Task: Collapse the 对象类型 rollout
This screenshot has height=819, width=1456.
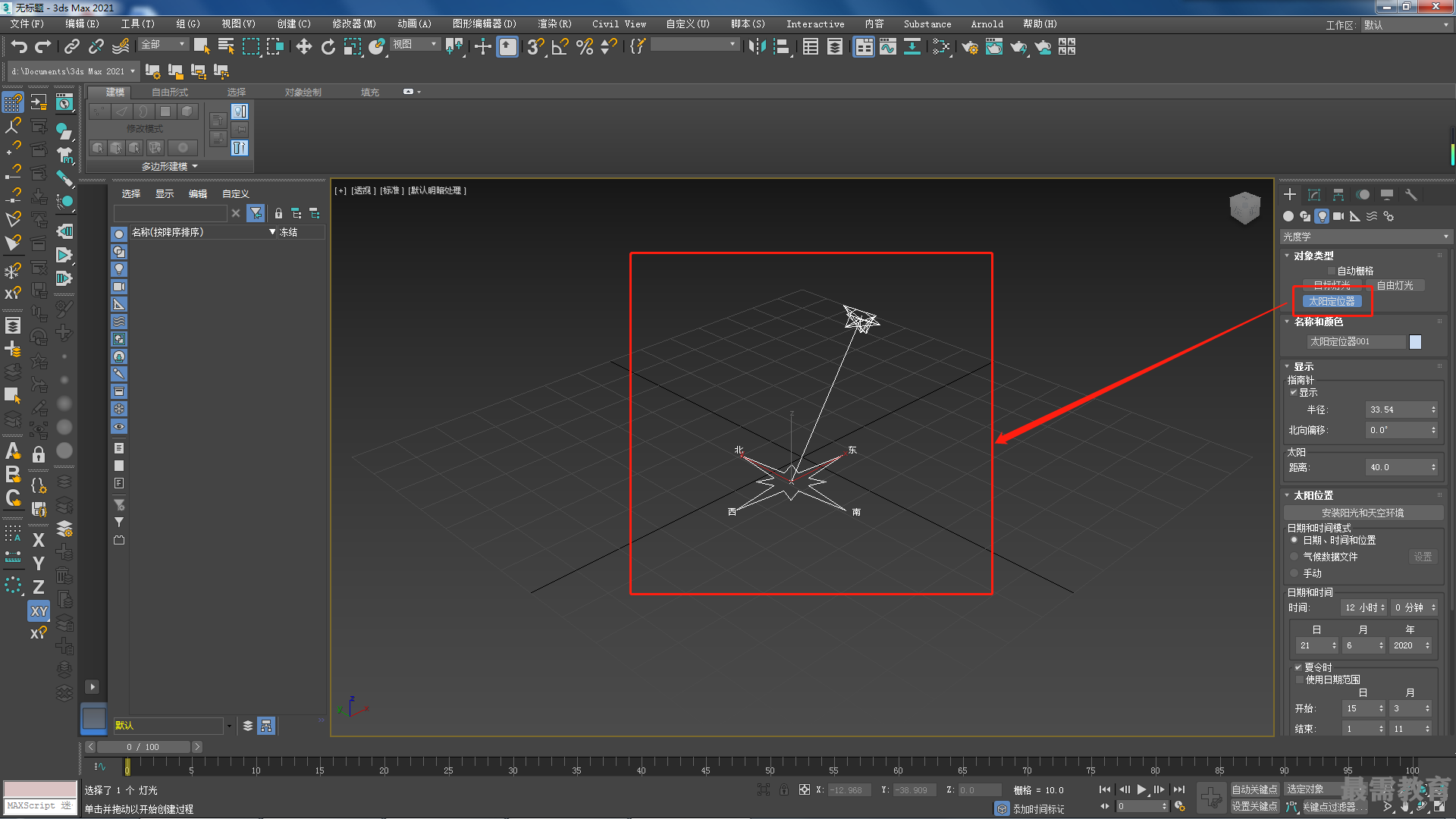Action: coord(1313,256)
